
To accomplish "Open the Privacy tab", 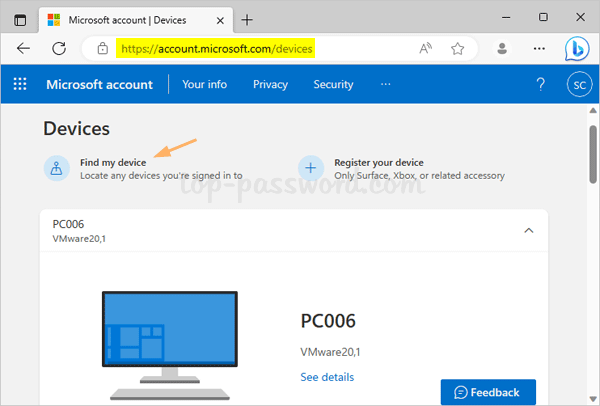I will pyautogui.click(x=270, y=84).
